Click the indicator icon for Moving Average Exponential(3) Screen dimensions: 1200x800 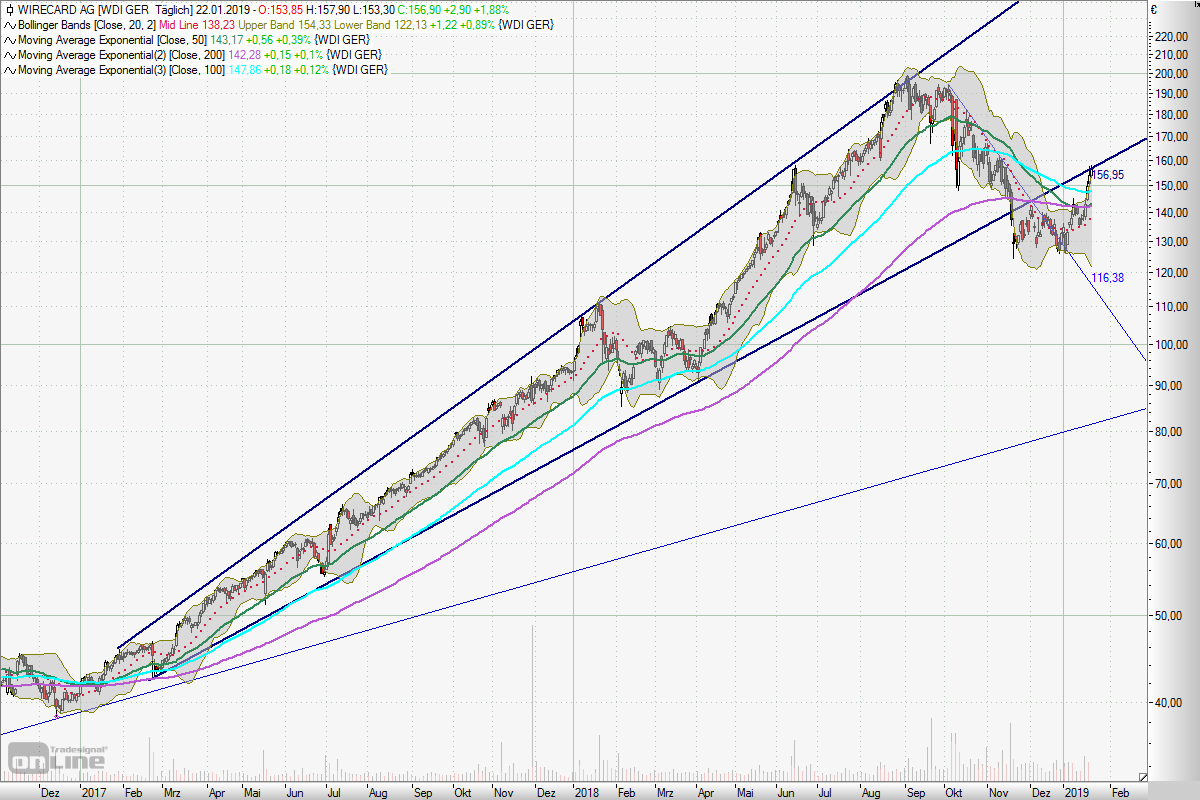(x=9, y=70)
